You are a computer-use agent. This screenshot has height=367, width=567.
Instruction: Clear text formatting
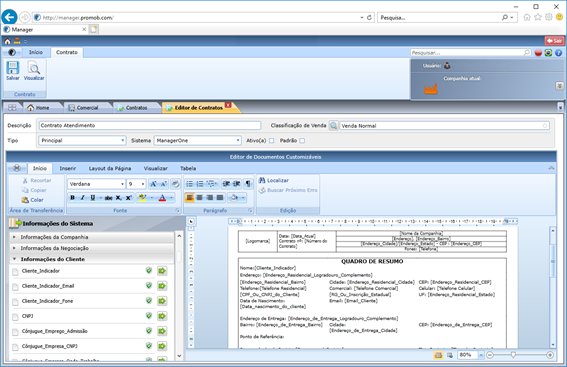(175, 184)
